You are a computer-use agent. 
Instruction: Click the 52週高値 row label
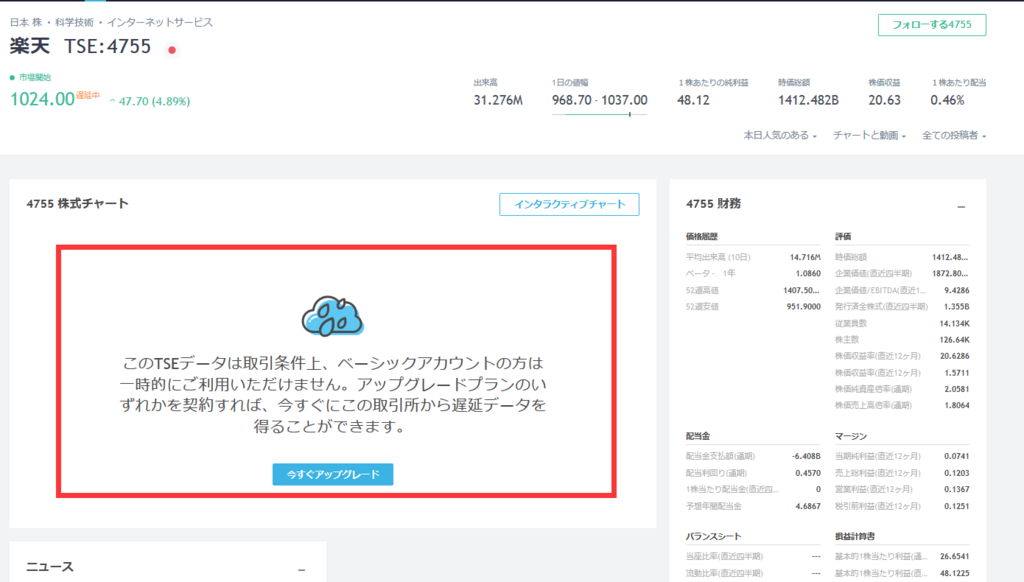pos(702,290)
